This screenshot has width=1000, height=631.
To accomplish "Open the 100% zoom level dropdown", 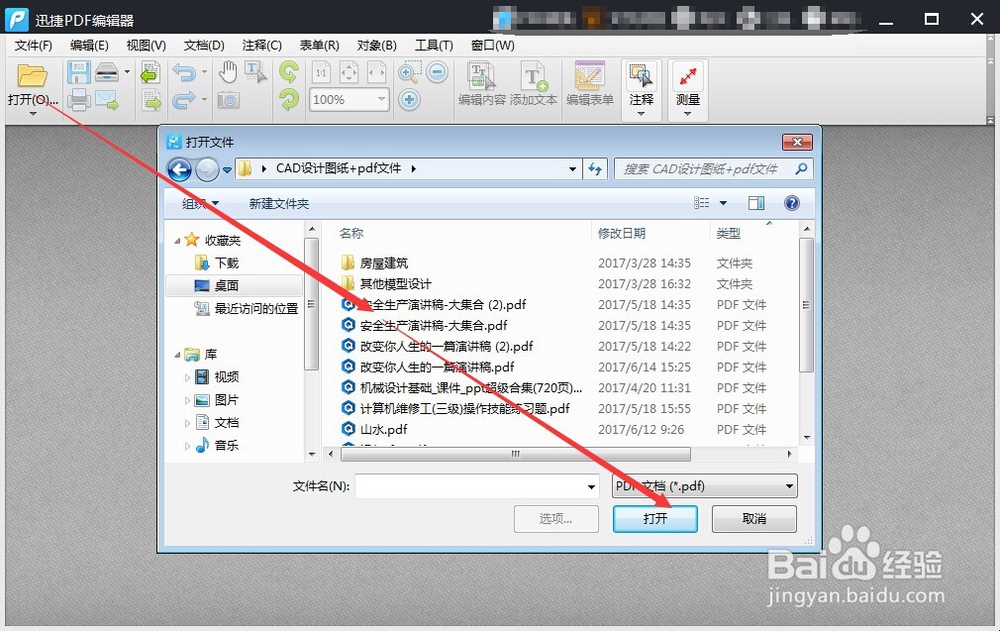I will tap(381, 100).
